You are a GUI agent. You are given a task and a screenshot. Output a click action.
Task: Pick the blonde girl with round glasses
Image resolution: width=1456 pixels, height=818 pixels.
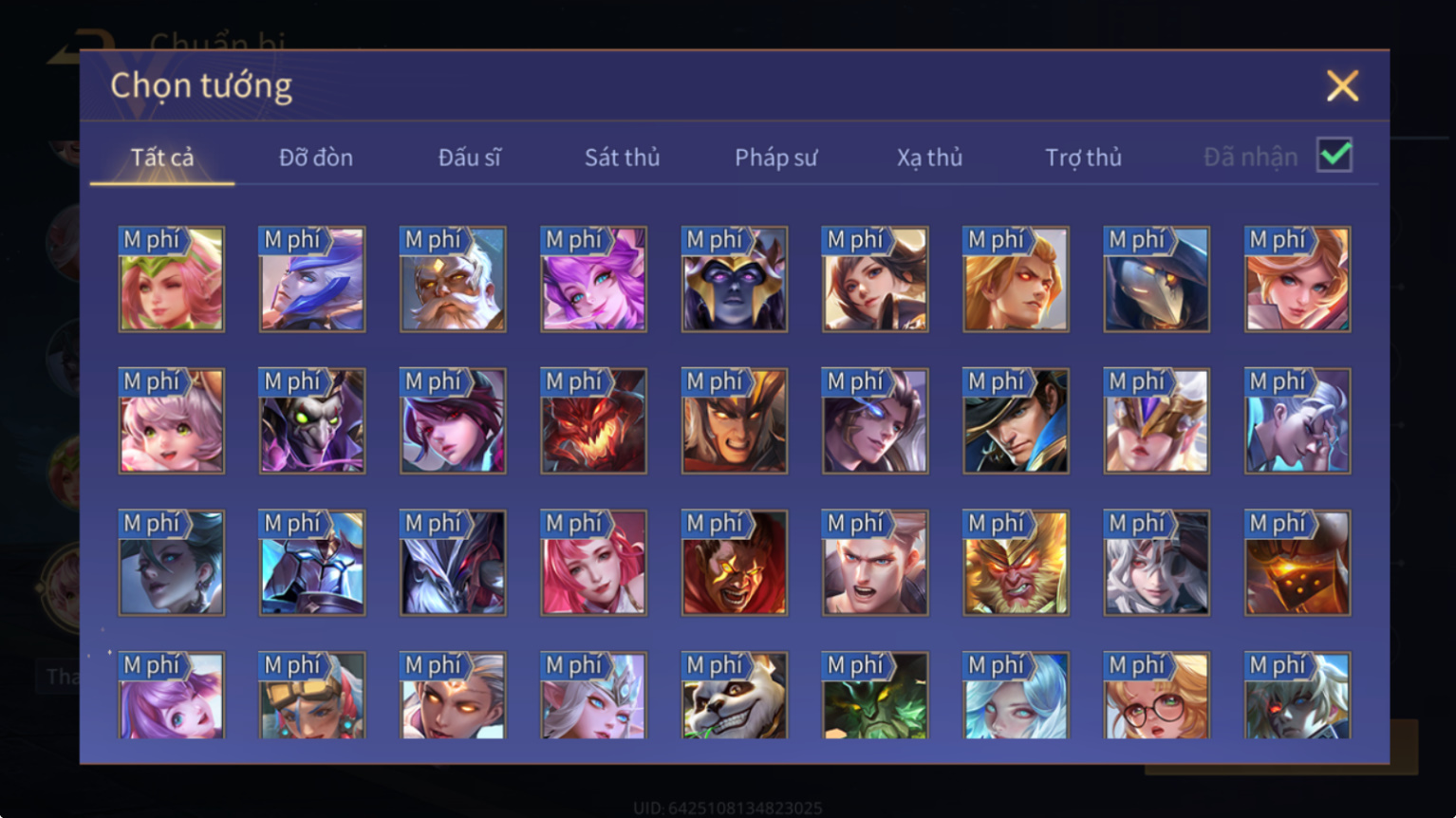point(1156,695)
